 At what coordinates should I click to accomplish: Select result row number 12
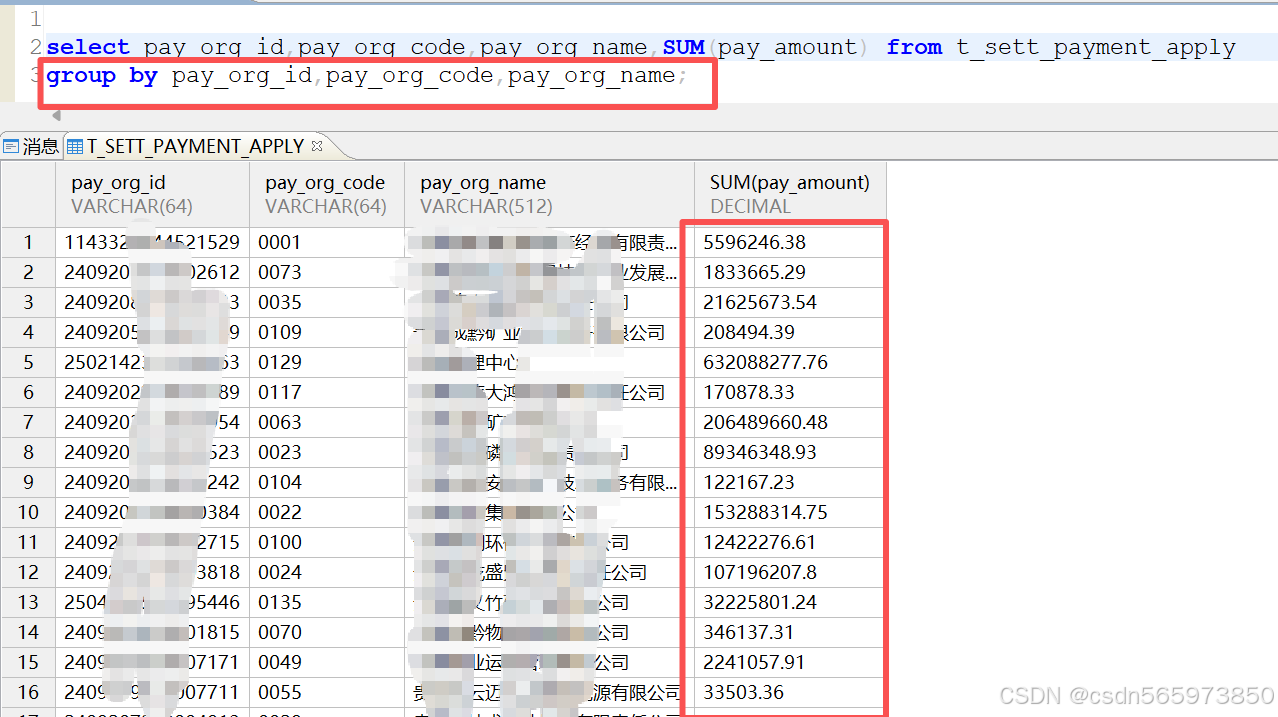[x=28, y=572]
